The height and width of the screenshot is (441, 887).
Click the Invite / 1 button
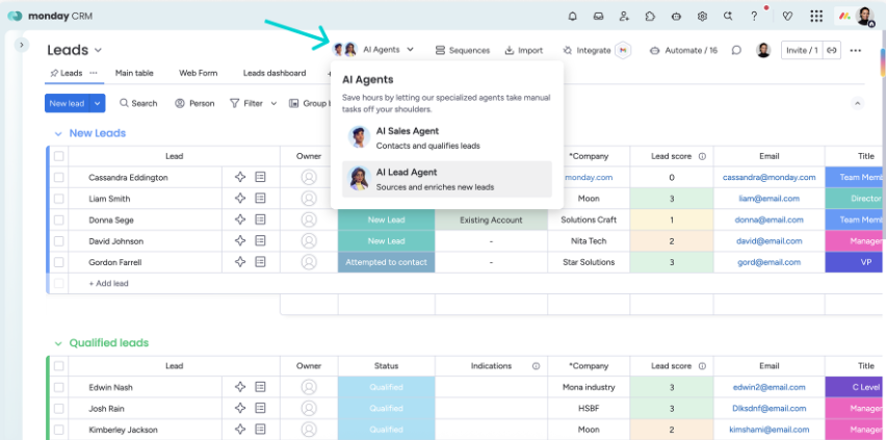pyautogui.click(x=800, y=50)
